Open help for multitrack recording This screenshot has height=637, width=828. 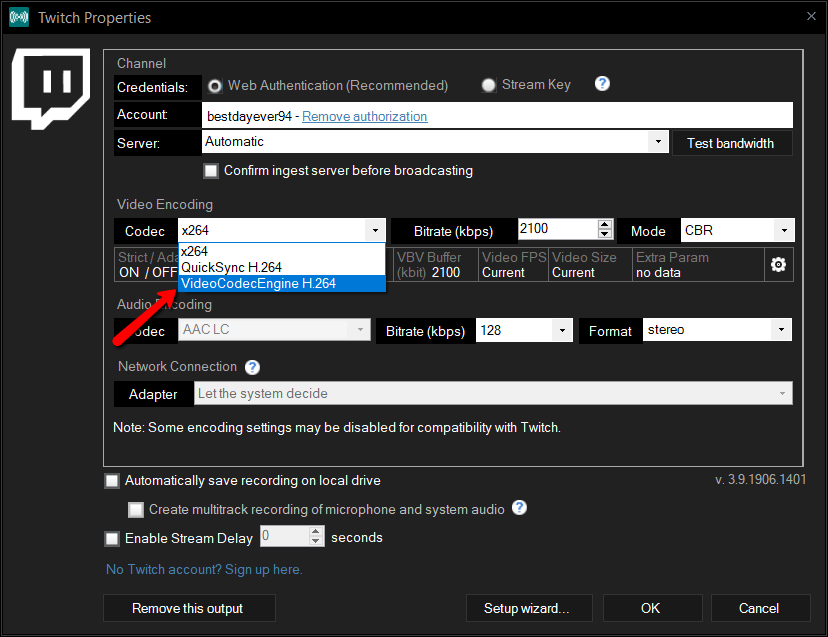pyautogui.click(x=520, y=508)
